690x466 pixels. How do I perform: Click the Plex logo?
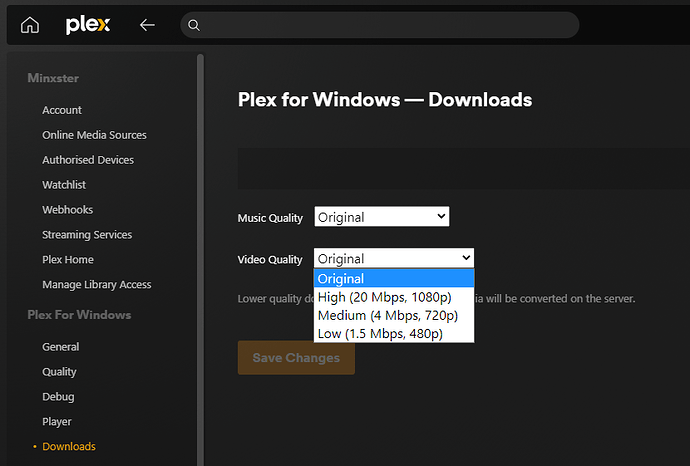87,25
